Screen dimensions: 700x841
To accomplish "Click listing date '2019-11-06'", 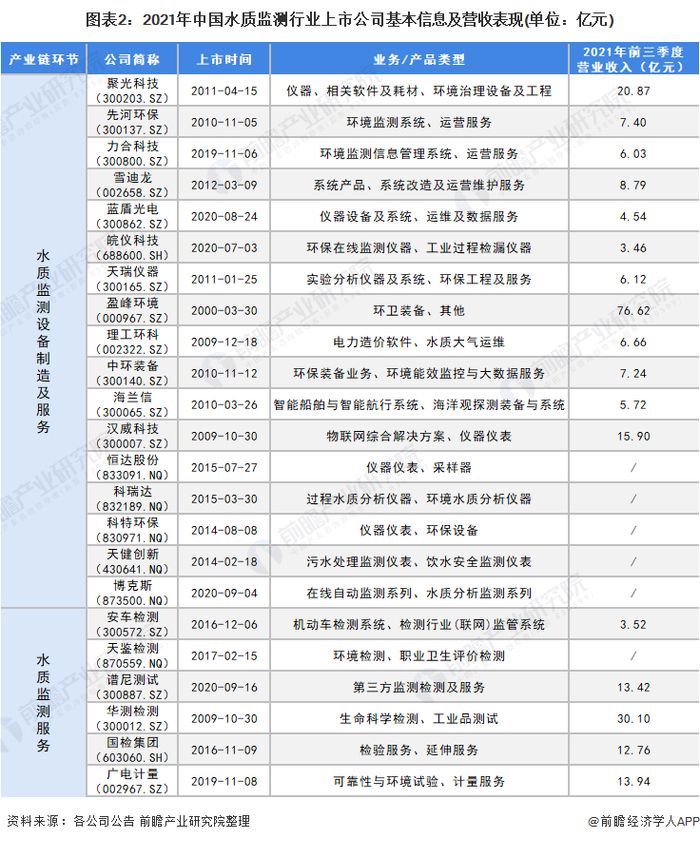I will click(x=224, y=154).
